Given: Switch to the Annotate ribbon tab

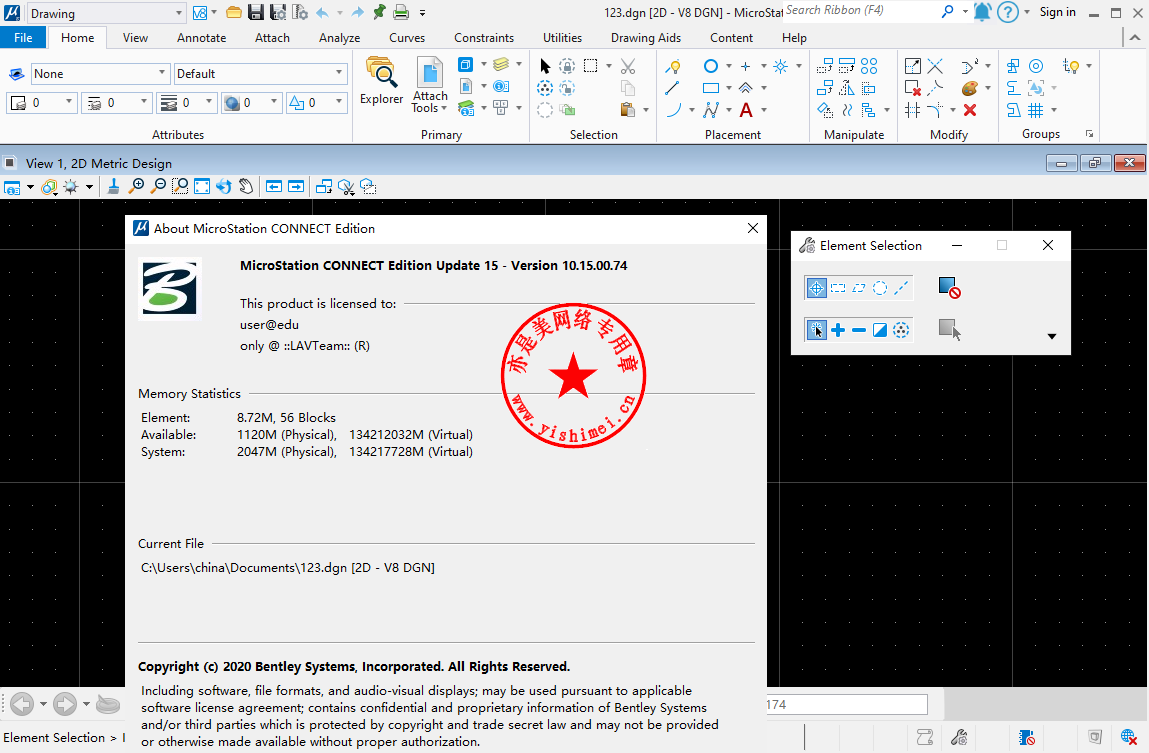Looking at the screenshot, I should point(202,37).
